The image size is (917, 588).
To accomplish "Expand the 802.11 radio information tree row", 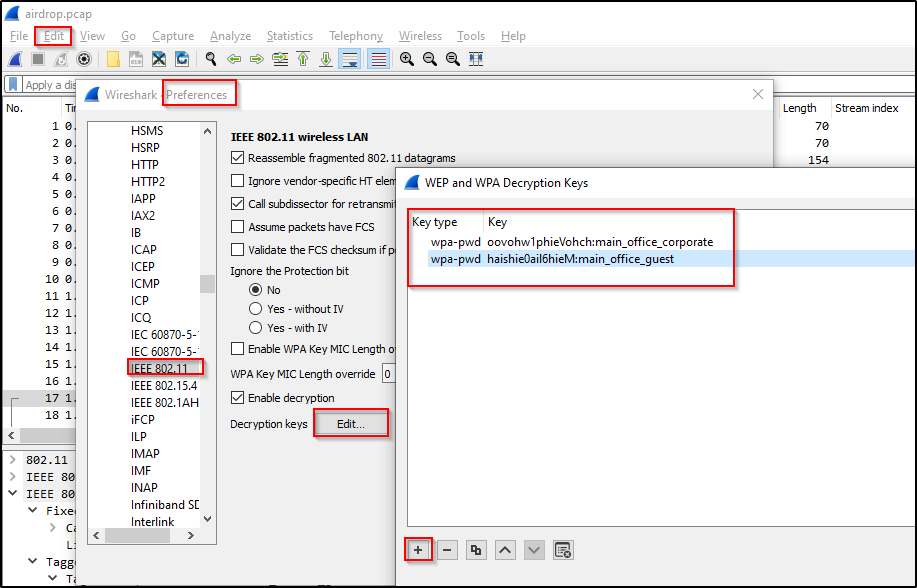I will pyautogui.click(x=13, y=460).
